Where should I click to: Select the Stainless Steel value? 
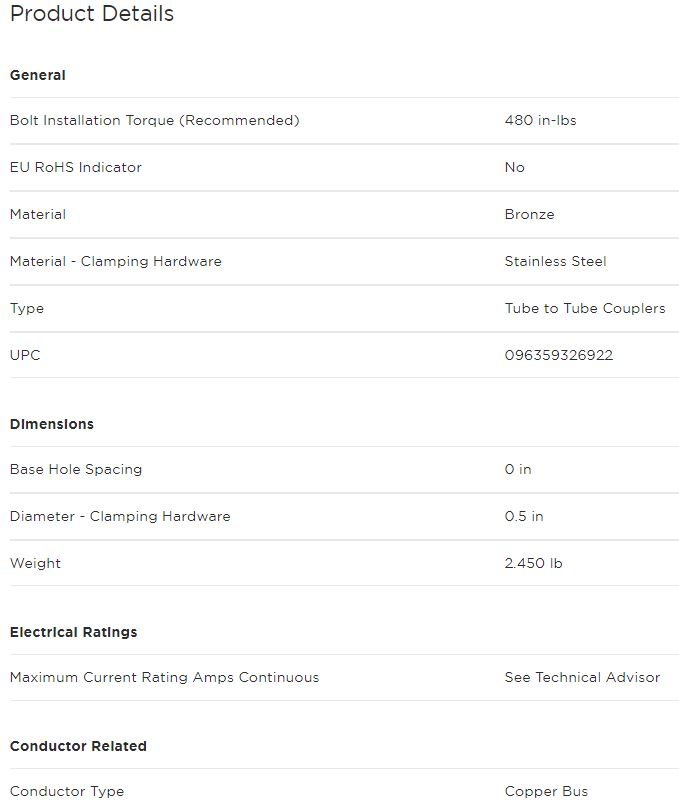555,261
